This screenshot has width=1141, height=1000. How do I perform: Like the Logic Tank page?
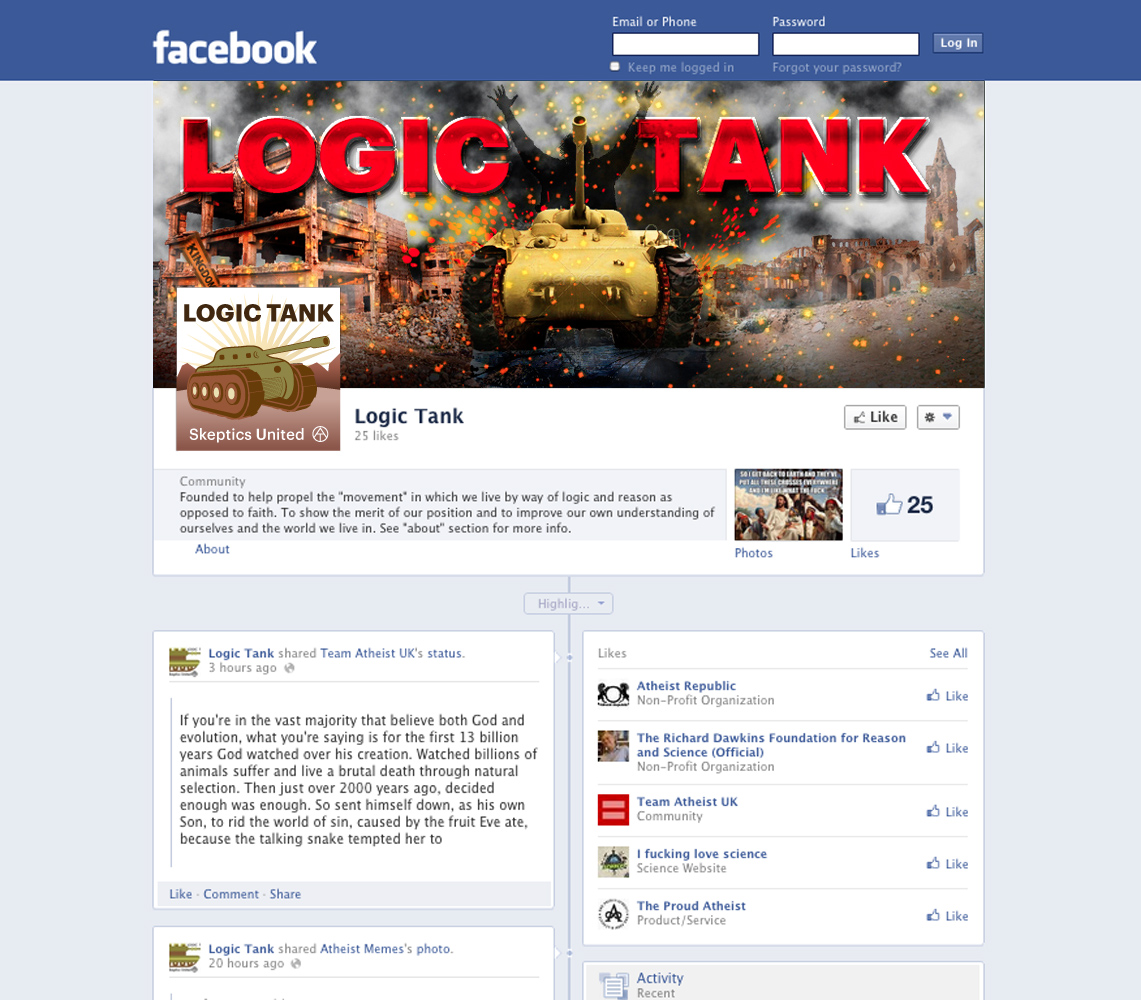click(x=875, y=417)
